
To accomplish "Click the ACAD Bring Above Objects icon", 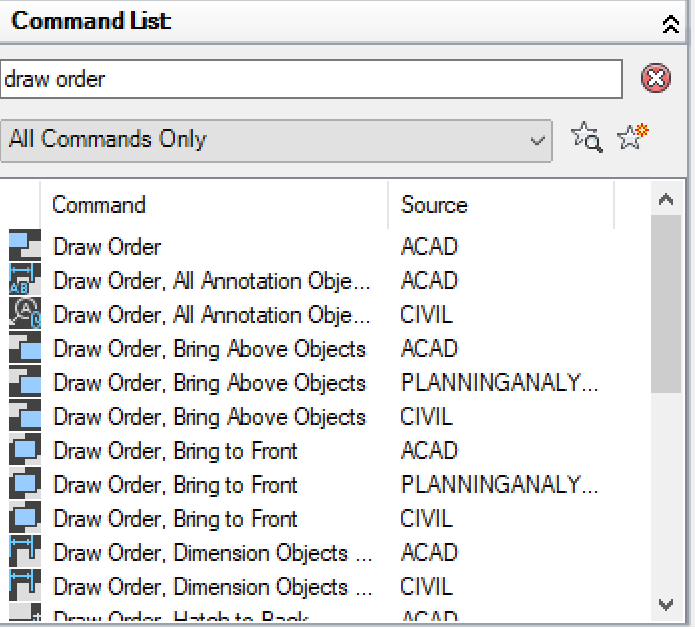I will [x=24, y=349].
